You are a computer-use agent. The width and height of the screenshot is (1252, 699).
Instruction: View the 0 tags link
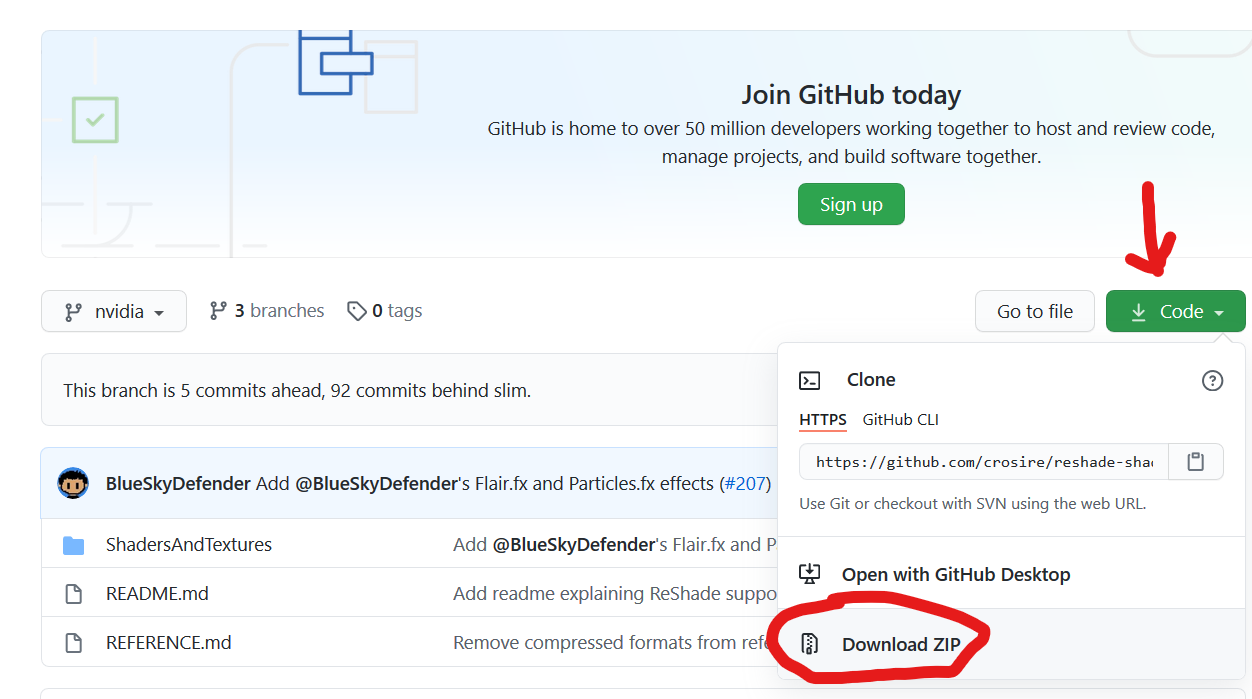[384, 311]
